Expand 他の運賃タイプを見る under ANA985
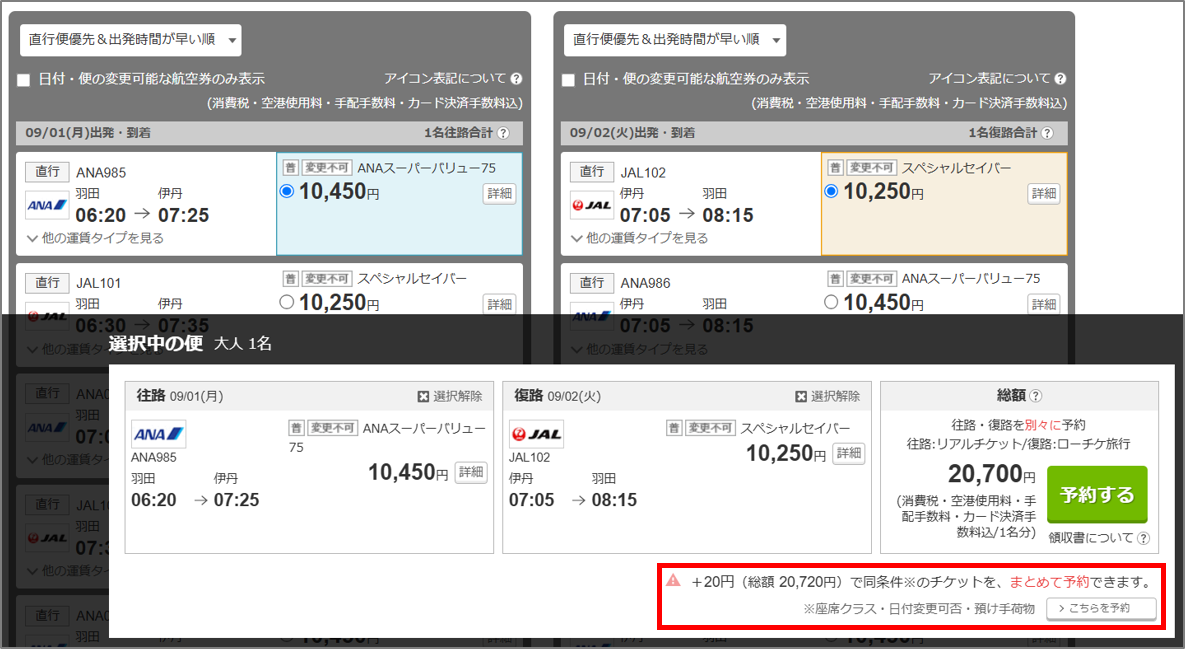This screenshot has width=1185, height=649. (96, 238)
